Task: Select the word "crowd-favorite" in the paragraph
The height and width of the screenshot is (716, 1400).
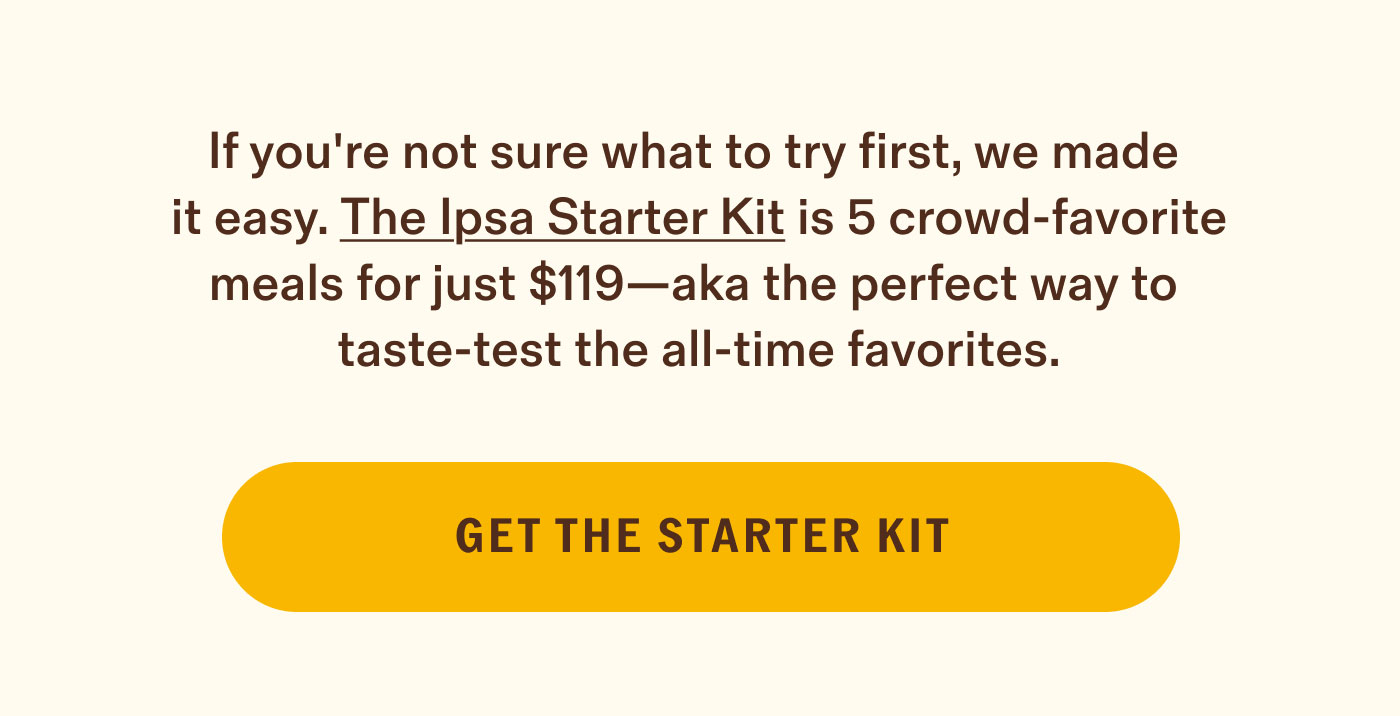Action: pyautogui.click(x=1057, y=220)
